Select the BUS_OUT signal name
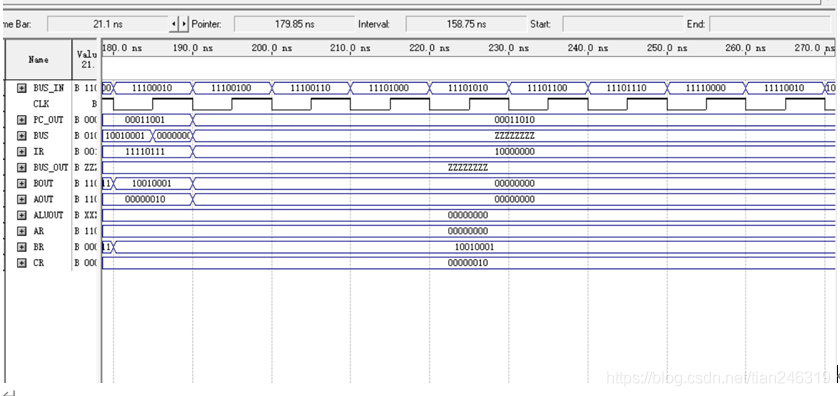This screenshot has height=396, width=840. coord(51,168)
